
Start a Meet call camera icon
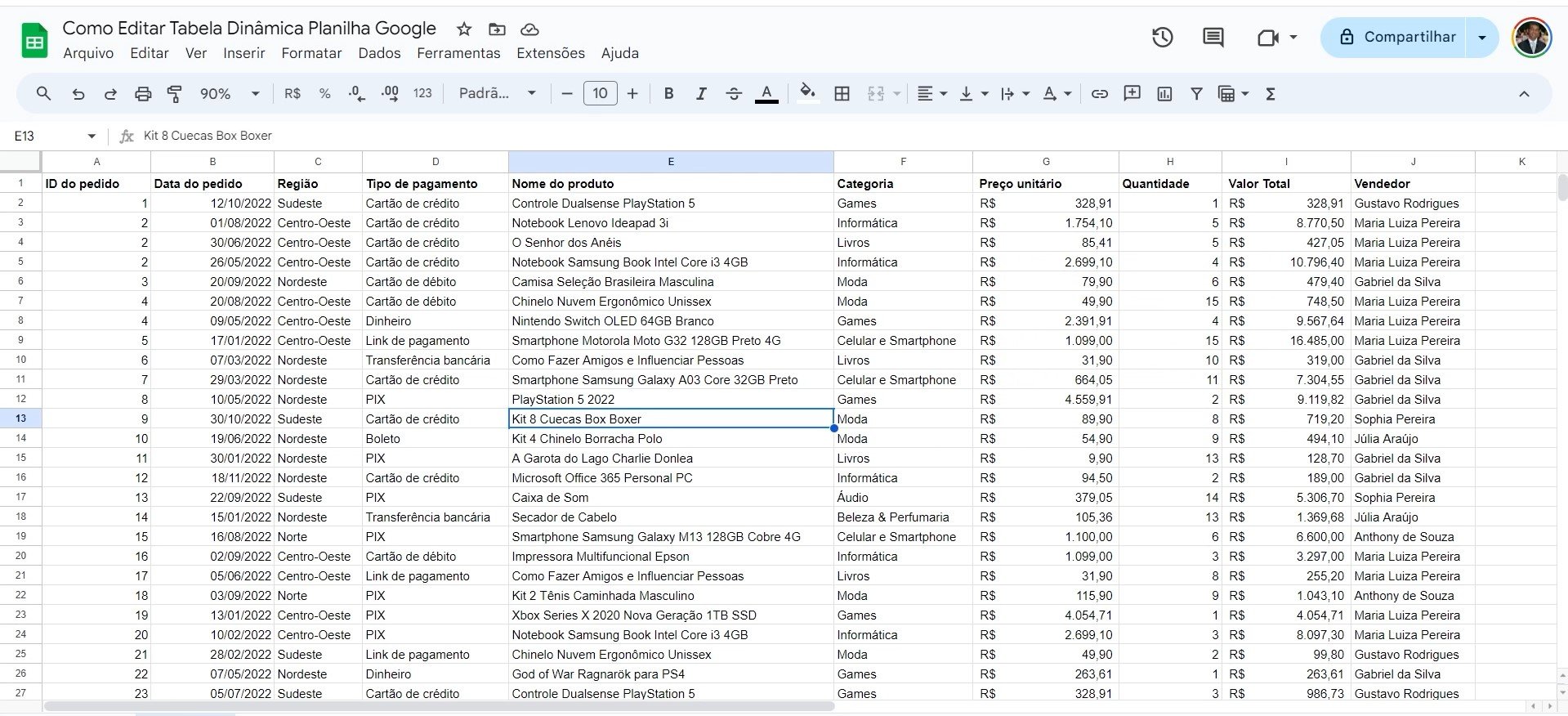click(1267, 38)
